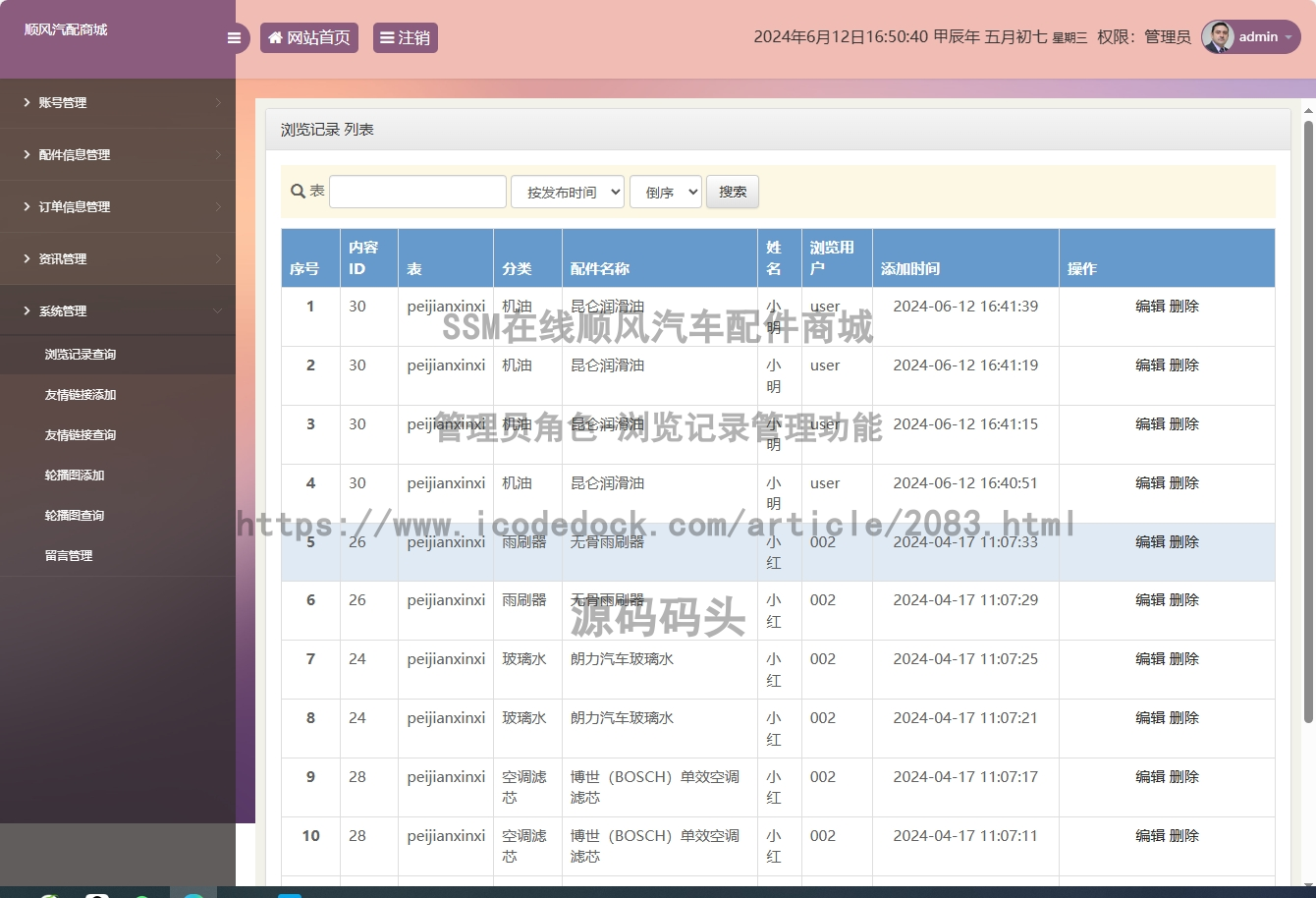The width and height of the screenshot is (1316, 898).
Task: Expand the 账号管理 menu
Action: click(118, 102)
